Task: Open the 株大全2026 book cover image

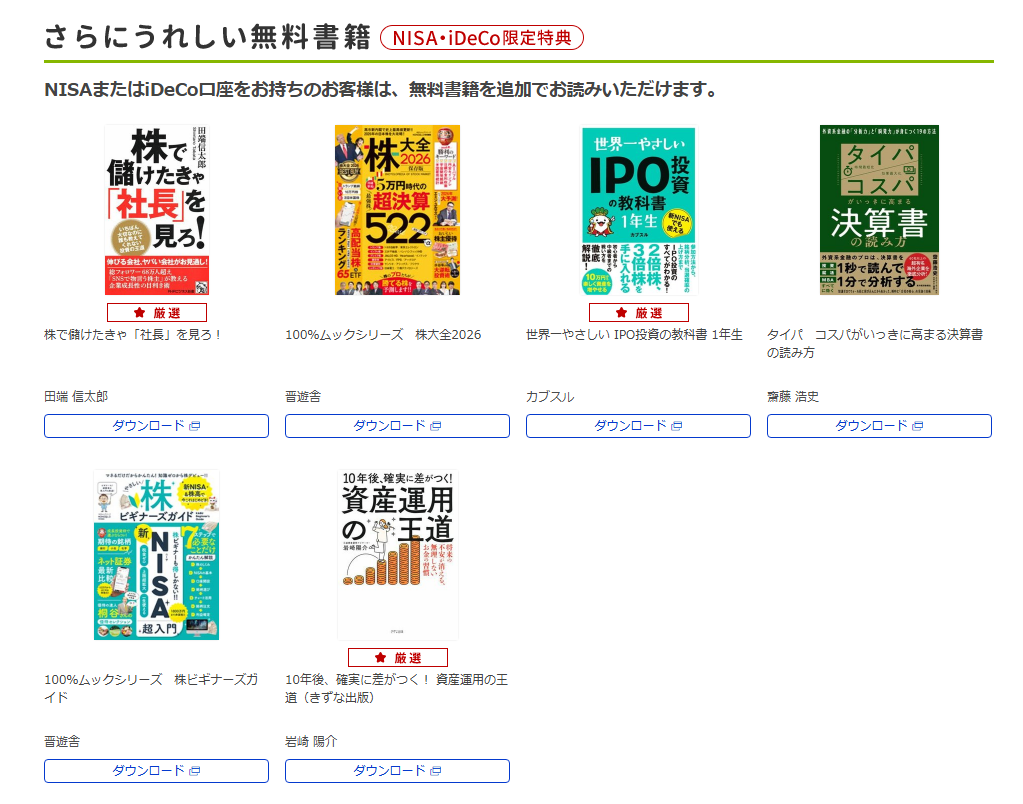Action: coord(397,209)
